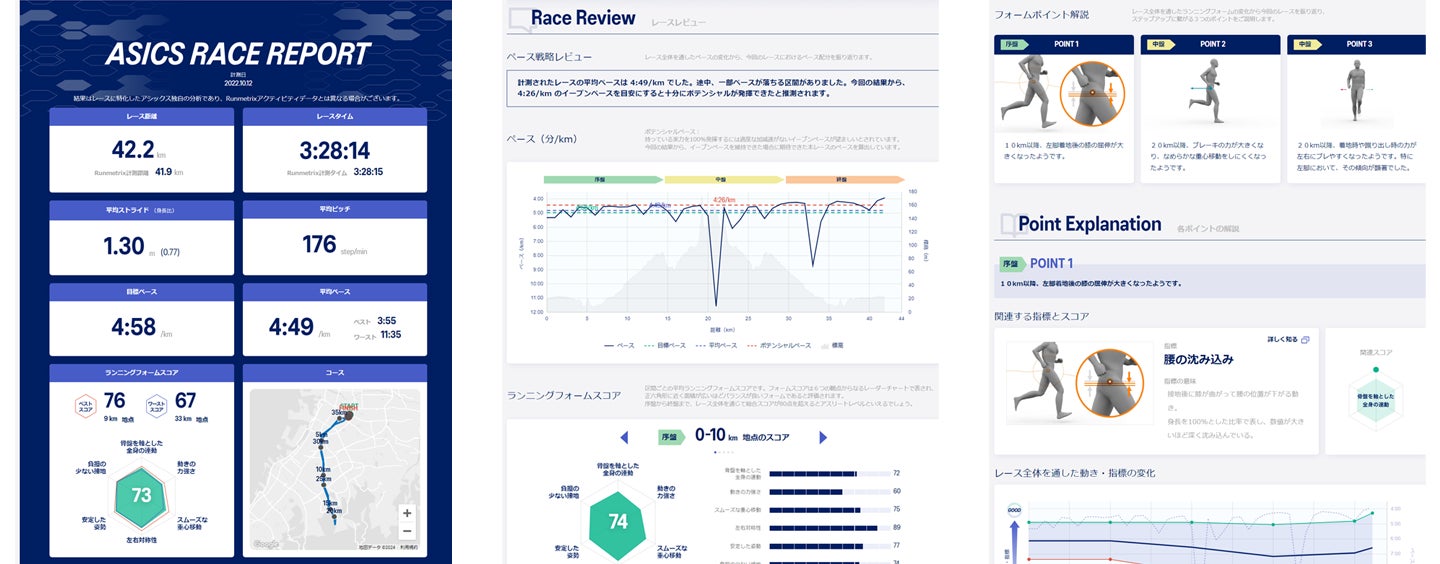1440x564 pixels.
Task: Click the POINT 2 runner illustration
Action: [1209, 92]
